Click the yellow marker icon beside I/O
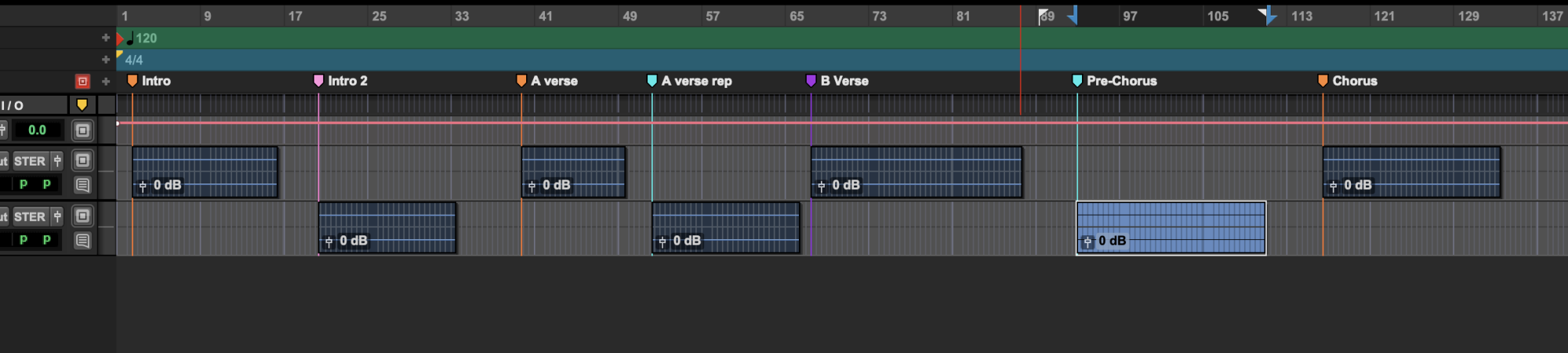 (x=82, y=105)
